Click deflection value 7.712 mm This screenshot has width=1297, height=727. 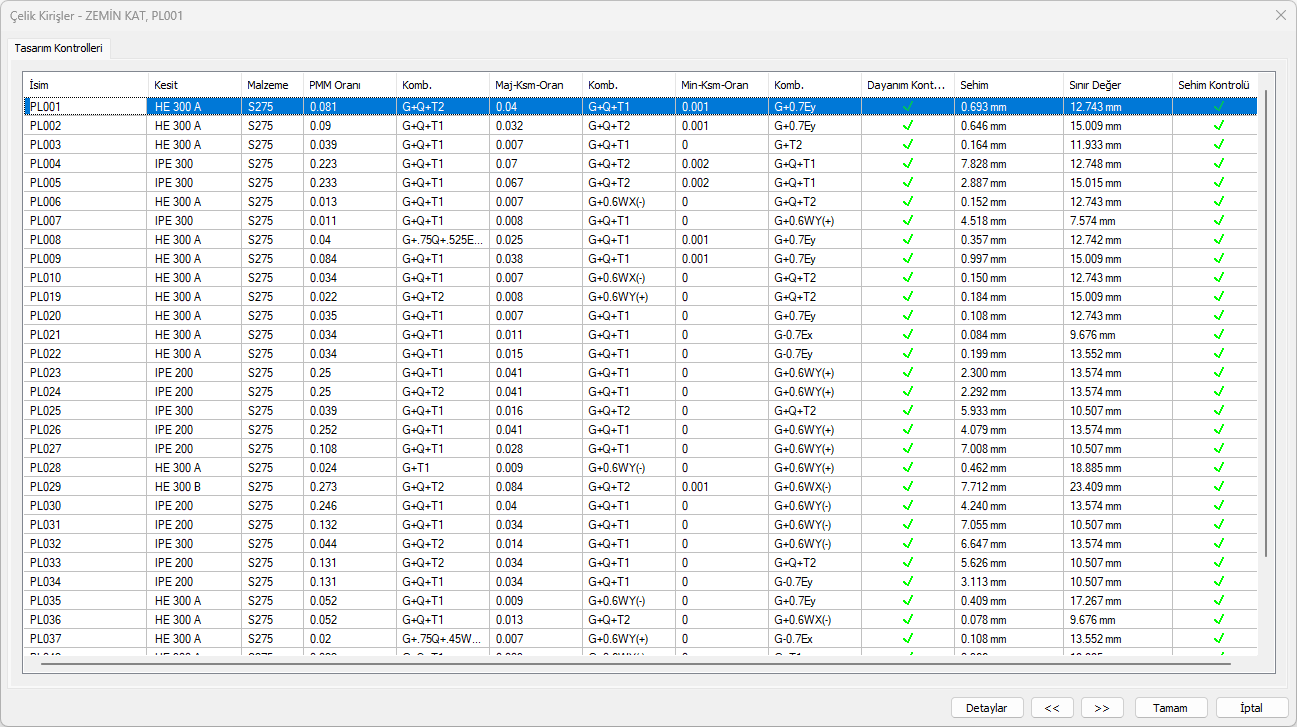[x=1009, y=486]
